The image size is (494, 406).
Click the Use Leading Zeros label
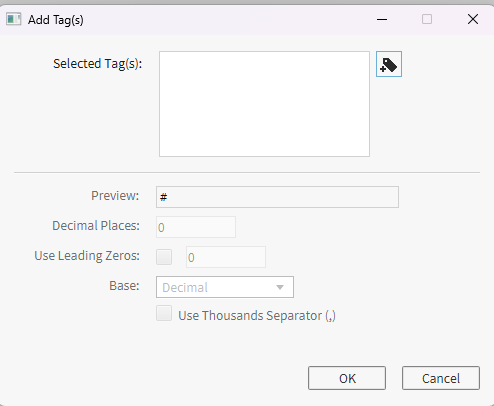click(87, 256)
